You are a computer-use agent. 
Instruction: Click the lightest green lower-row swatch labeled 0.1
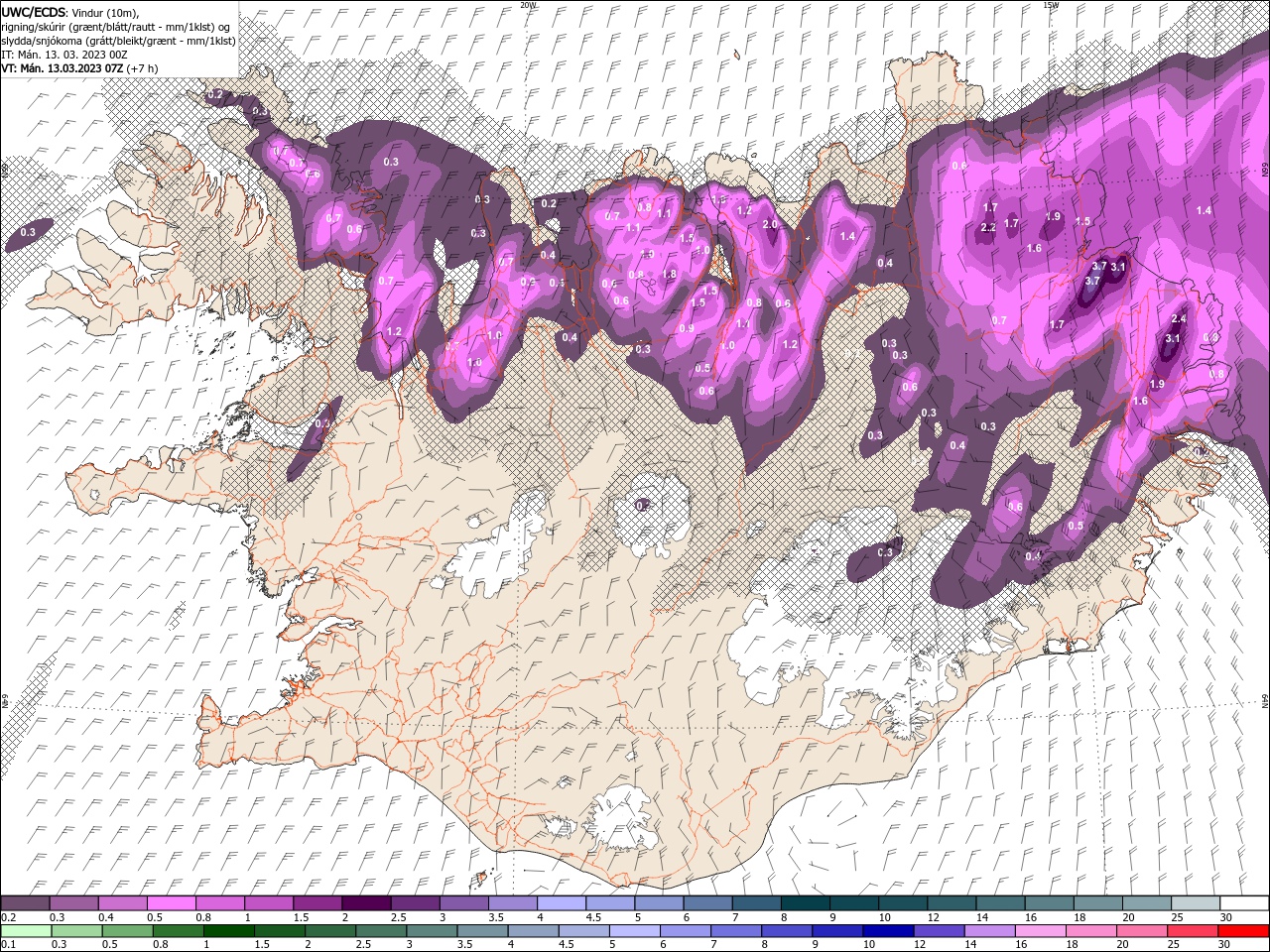coord(26,930)
